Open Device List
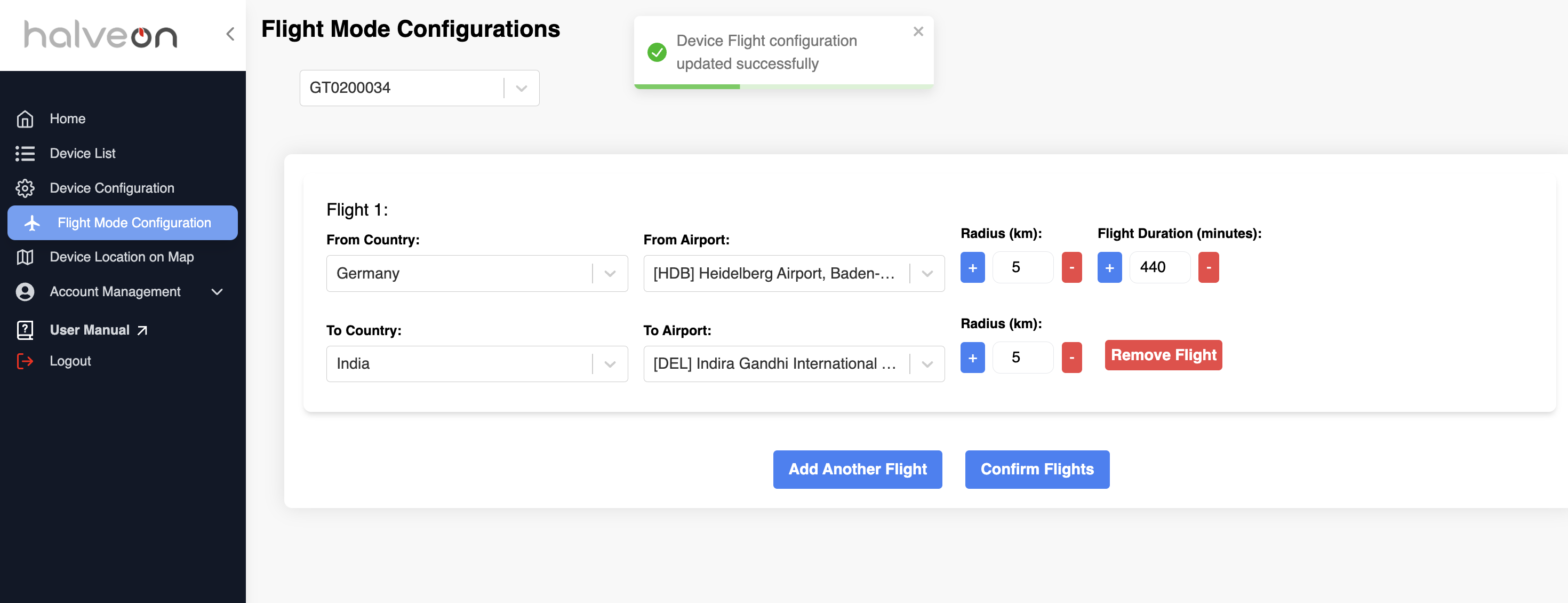Screen dimensions: 1568x603 coord(82,154)
